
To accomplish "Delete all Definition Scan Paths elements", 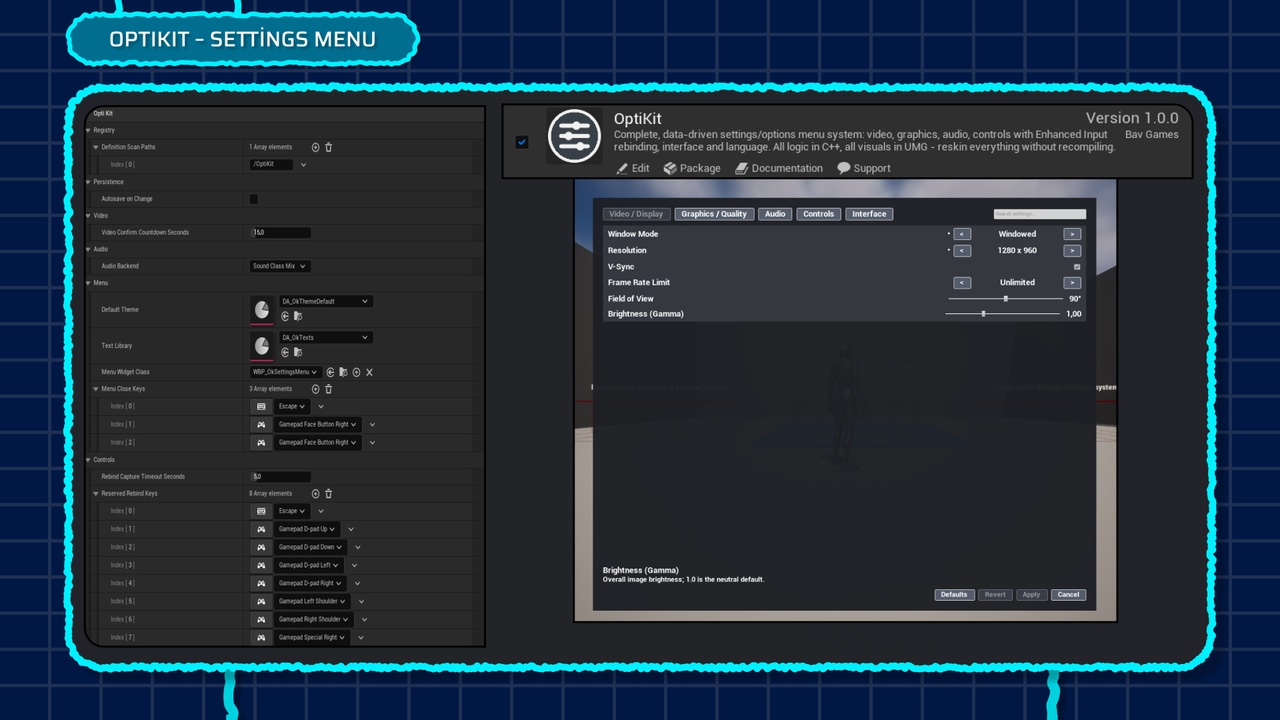I will tap(328, 147).
